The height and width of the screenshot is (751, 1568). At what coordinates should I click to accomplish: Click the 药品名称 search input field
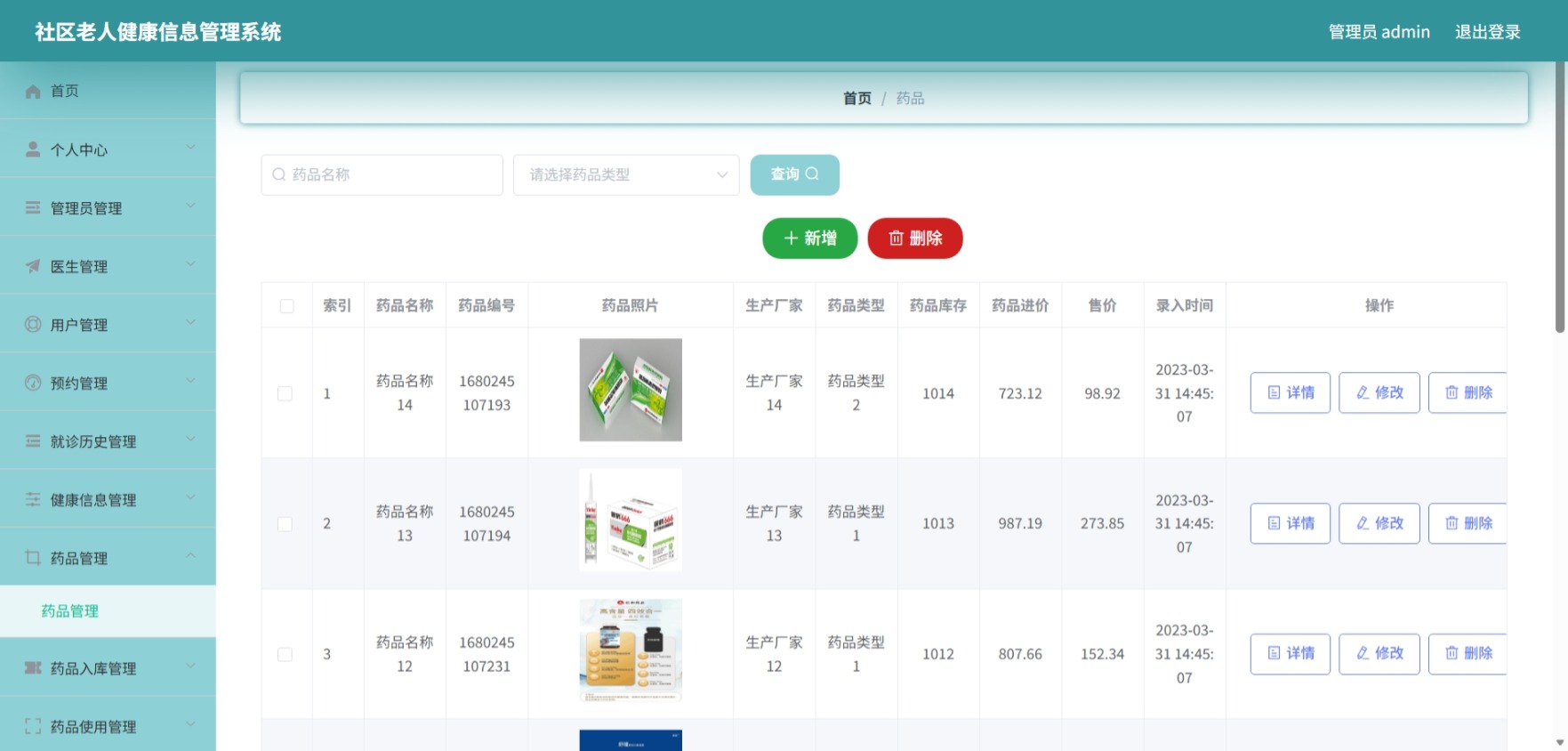[382, 174]
